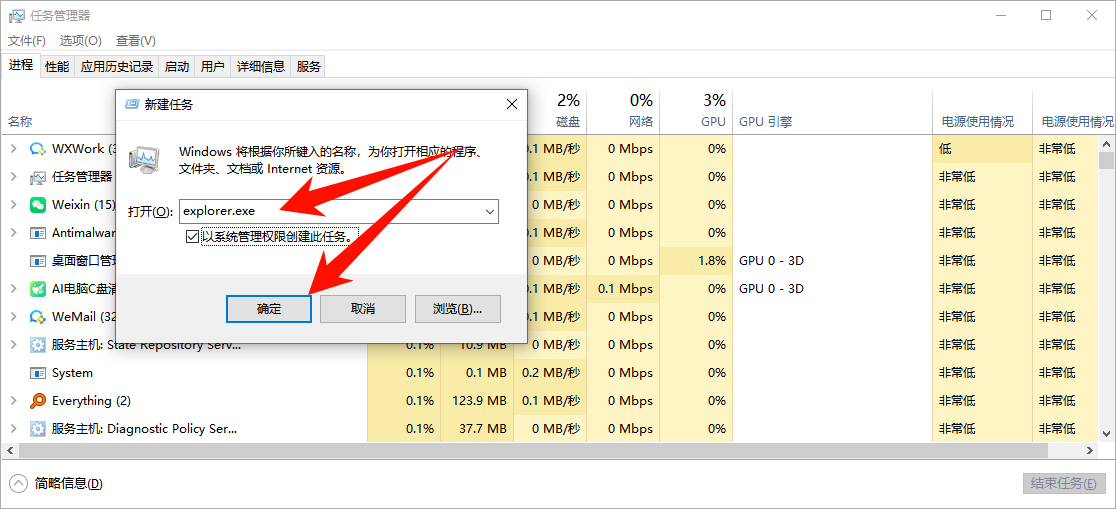This screenshot has height=509, width=1116.
Task: Click the 浏览(B)... button
Action: 457,309
